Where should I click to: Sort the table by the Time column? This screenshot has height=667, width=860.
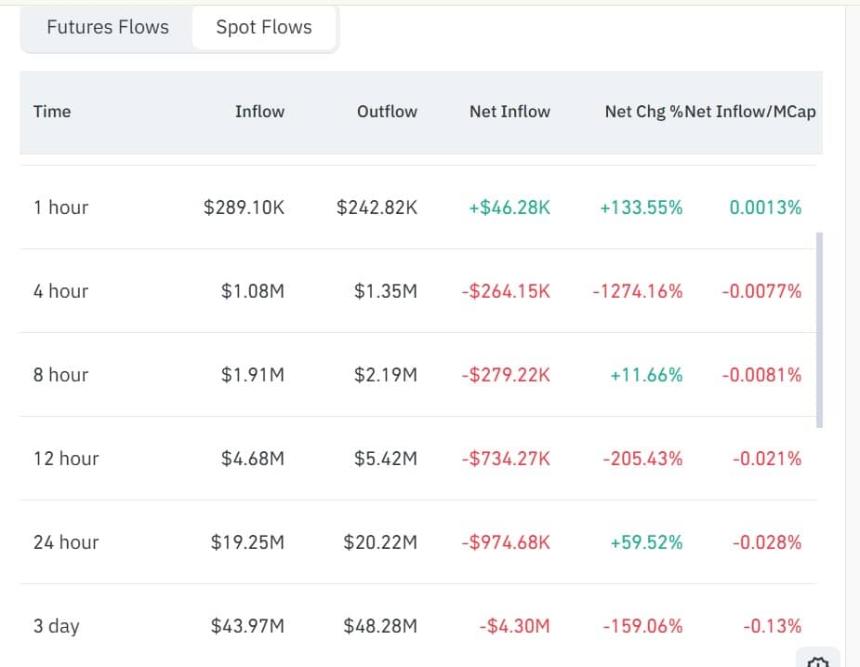(52, 111)
